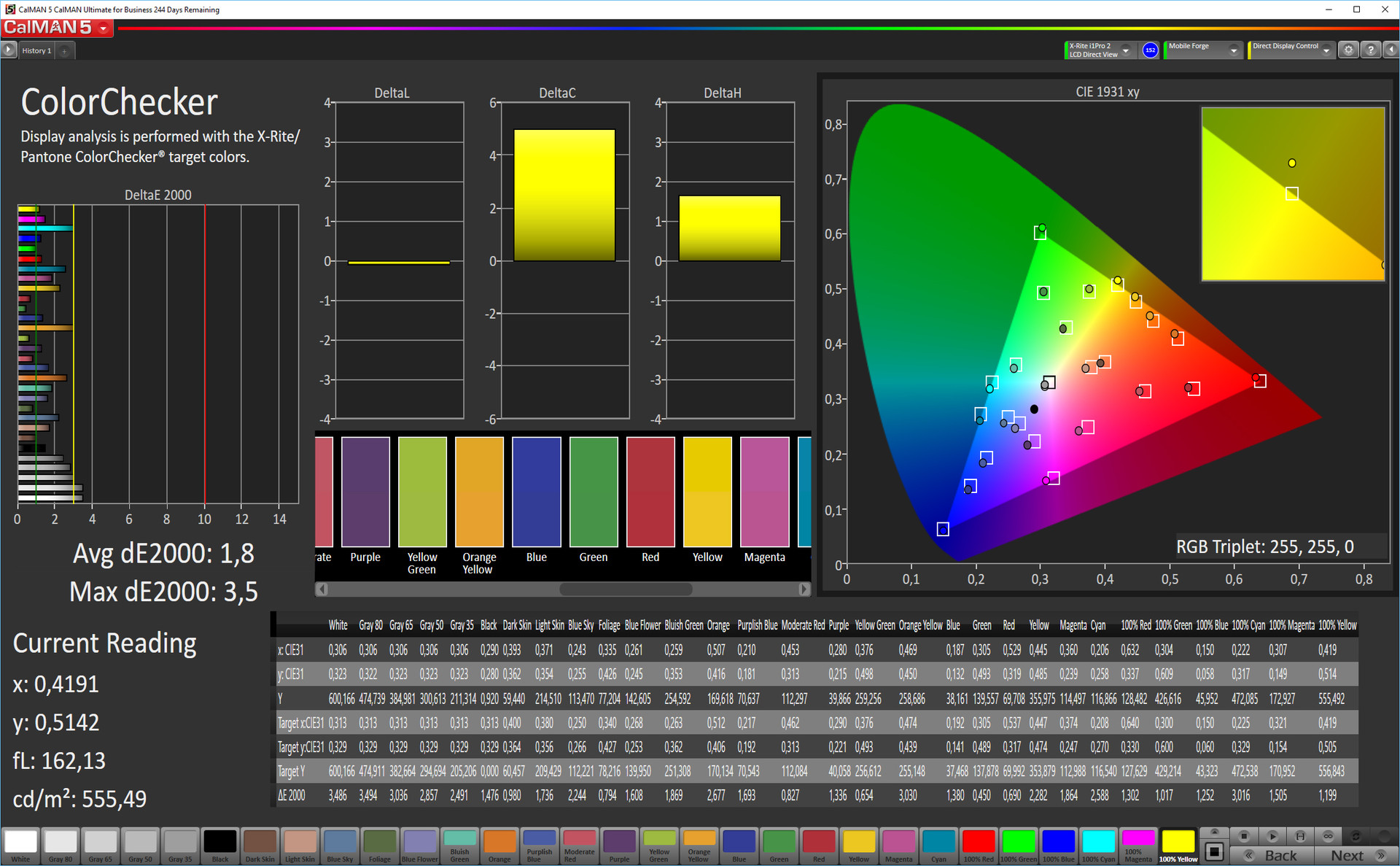Click the swatch strip scrollbar right arrow
Screen dimensions: 1400x866
pyautogui.click(x=804, y=589)
